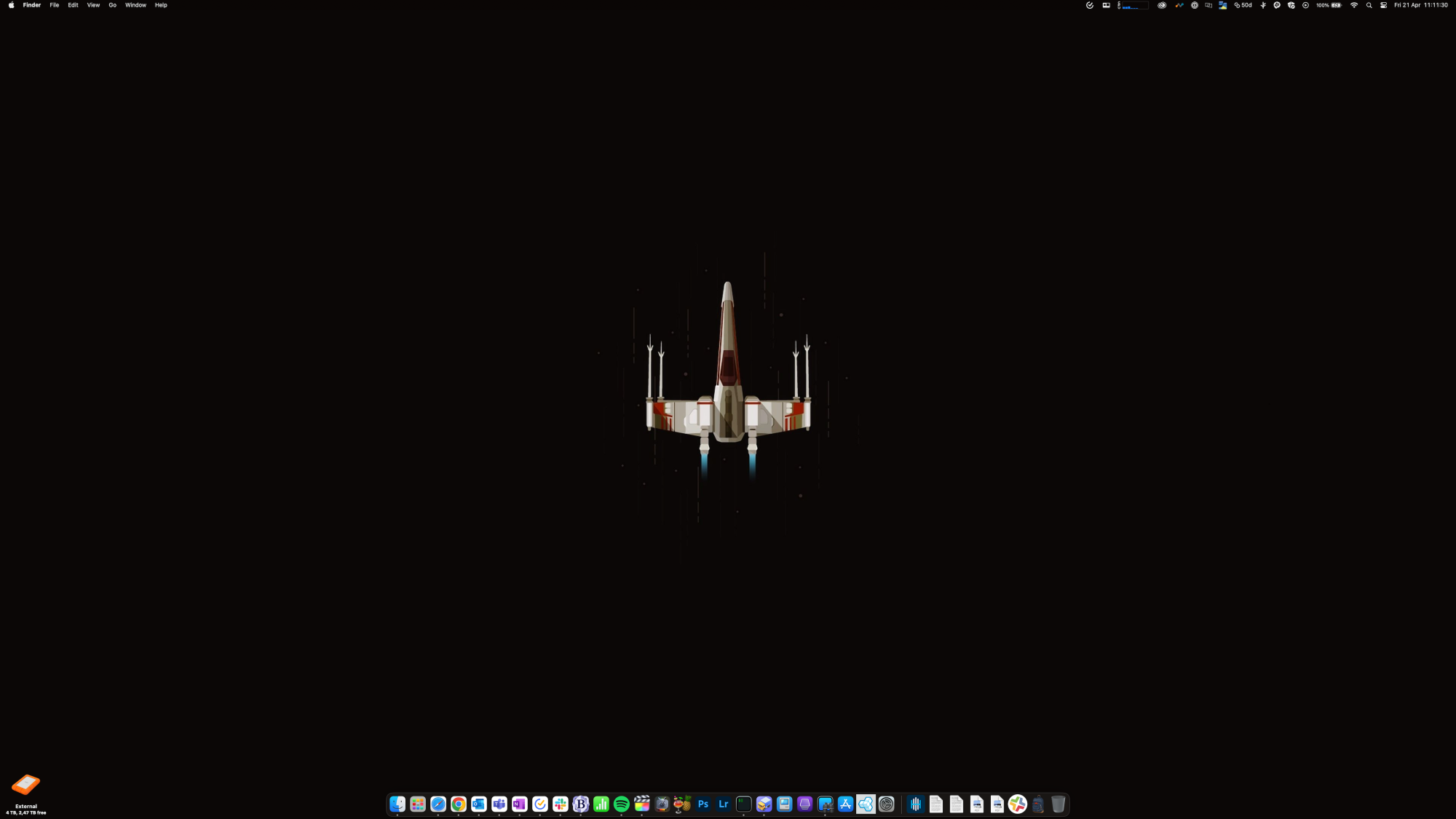Open Control Center in menu bar
The image size is (1456, 819).
[x=1383, y=5]
